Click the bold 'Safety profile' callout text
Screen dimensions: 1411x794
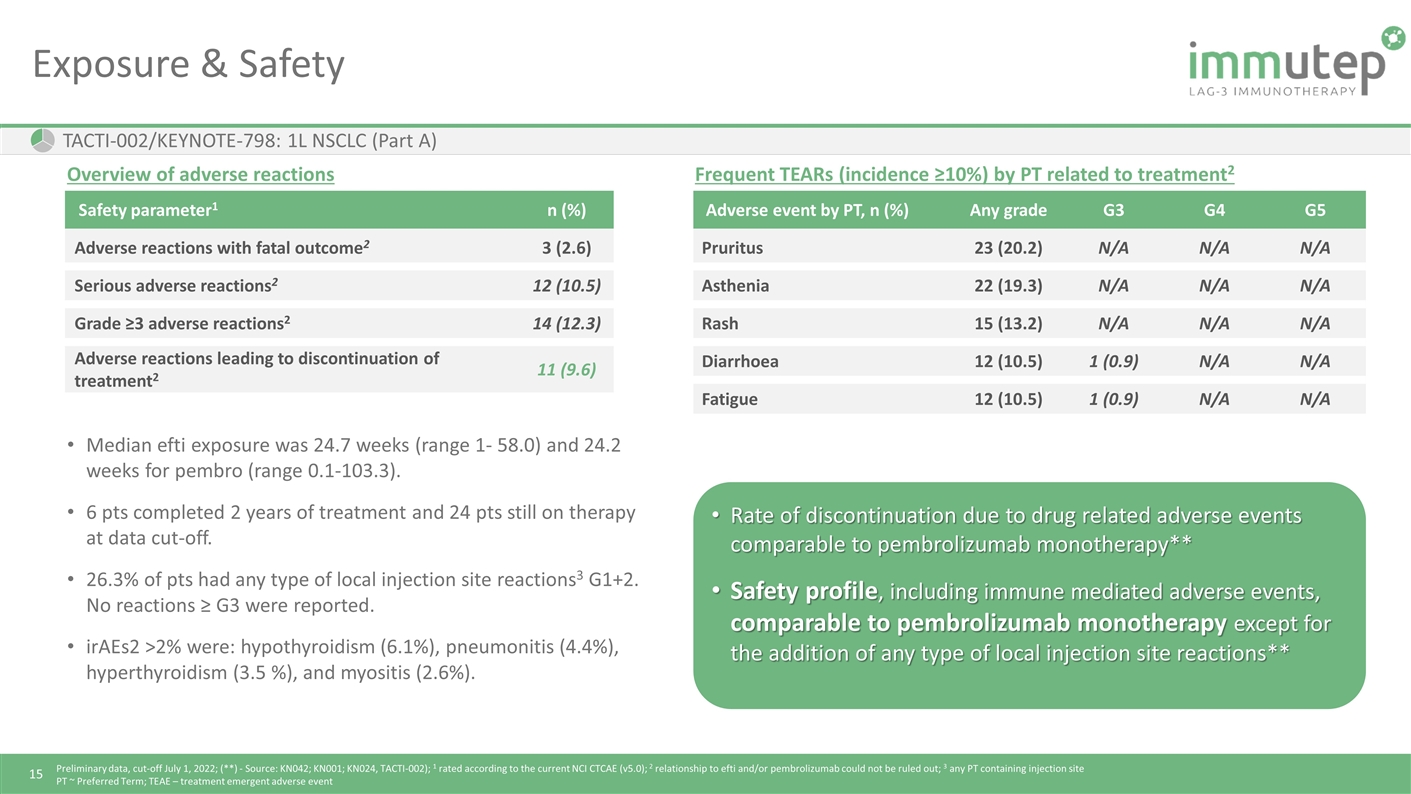(x=804, y=592)
